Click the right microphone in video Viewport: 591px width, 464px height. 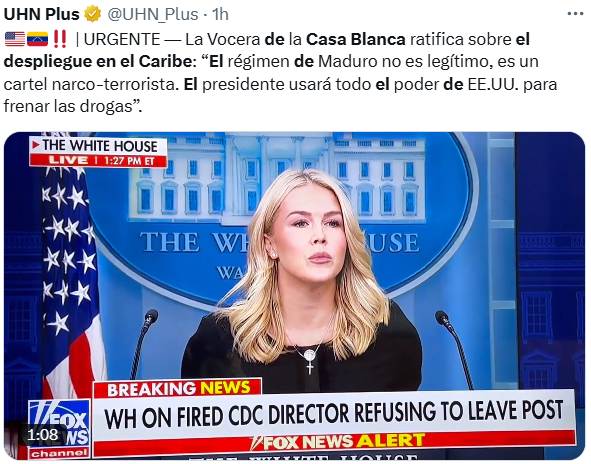click(x=454, y=349)
